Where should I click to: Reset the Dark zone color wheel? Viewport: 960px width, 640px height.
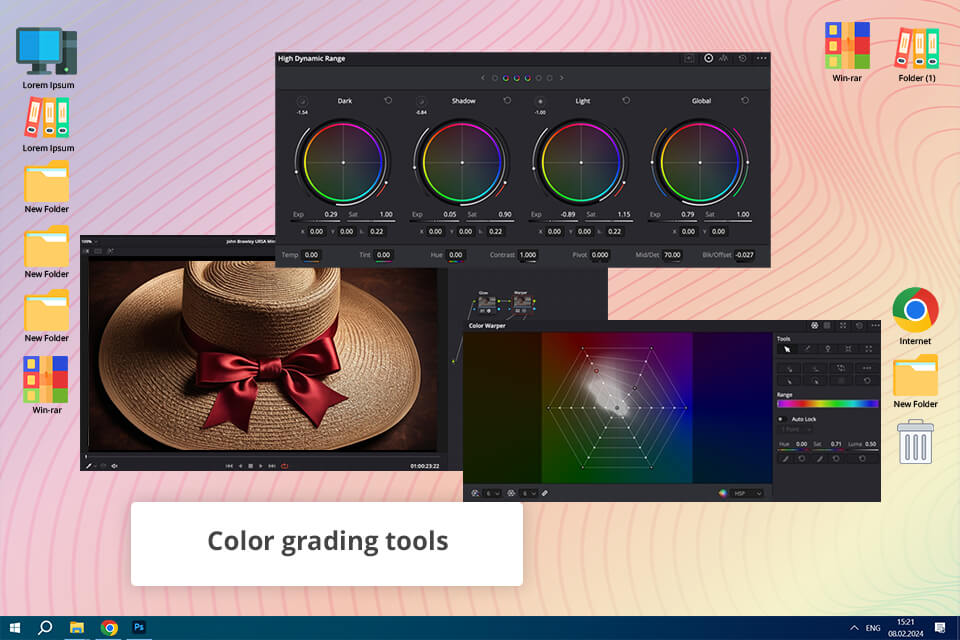388,100
